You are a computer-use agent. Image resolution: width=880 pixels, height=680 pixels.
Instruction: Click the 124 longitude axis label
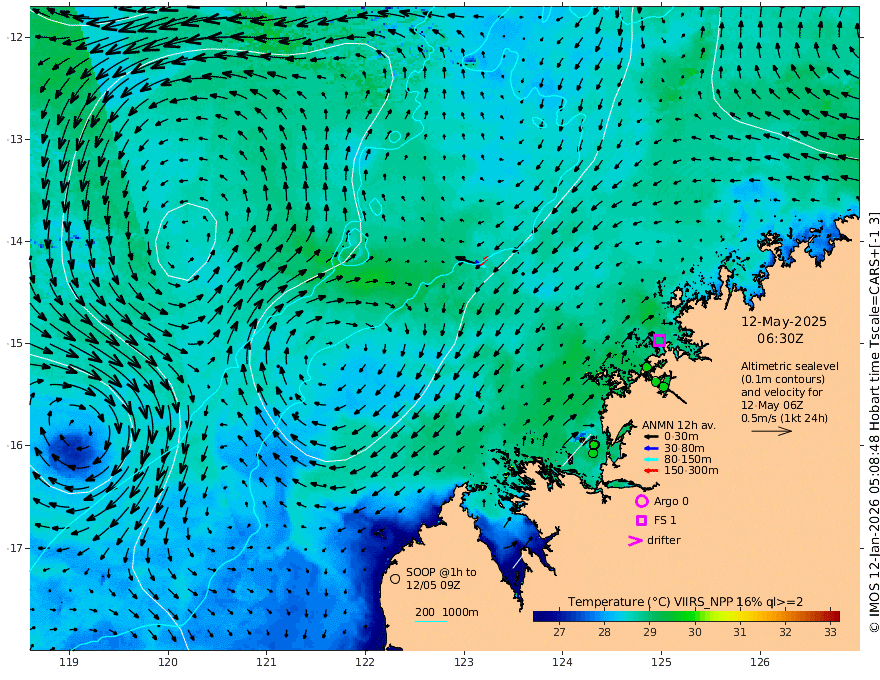(x=562, y=663)
